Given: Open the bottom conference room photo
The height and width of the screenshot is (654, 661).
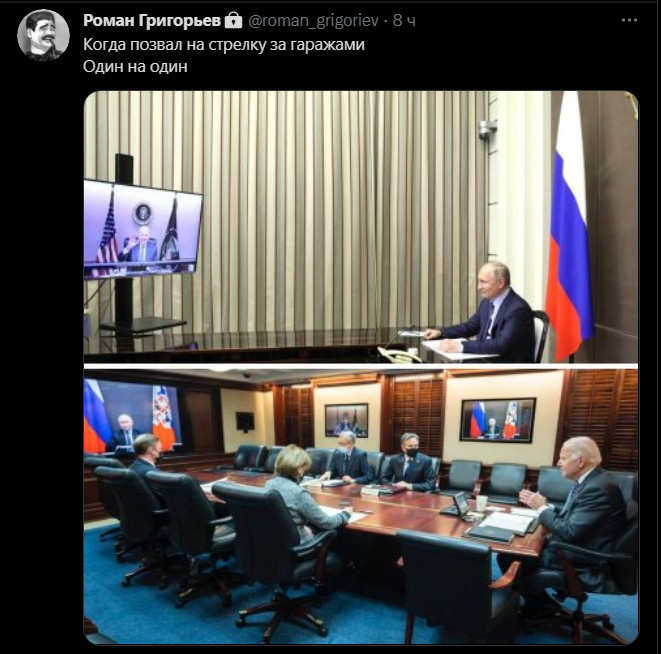Looking at the screenshot, I should click(361, 506).
